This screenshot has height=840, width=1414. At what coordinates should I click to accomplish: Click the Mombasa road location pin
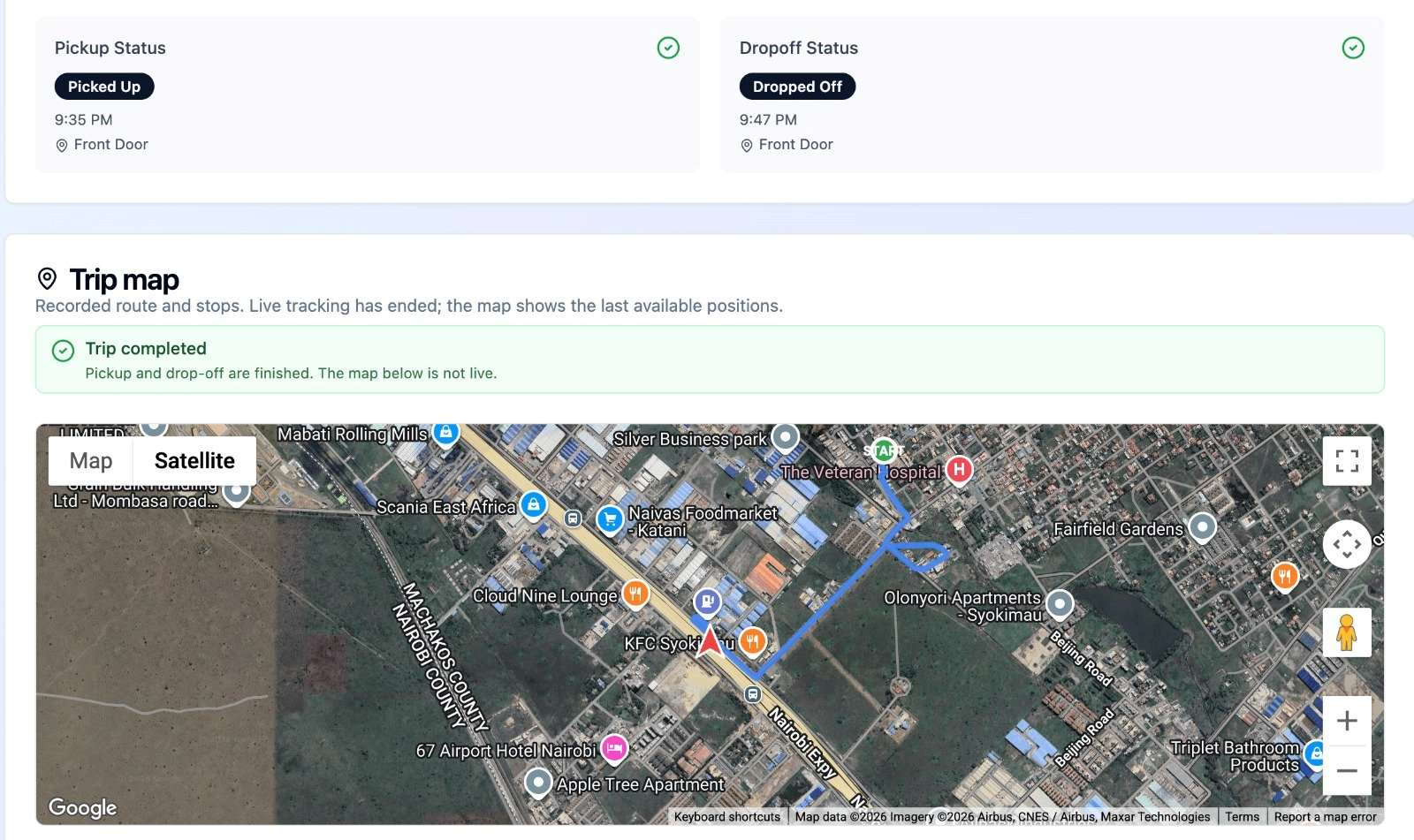(236, 491)
